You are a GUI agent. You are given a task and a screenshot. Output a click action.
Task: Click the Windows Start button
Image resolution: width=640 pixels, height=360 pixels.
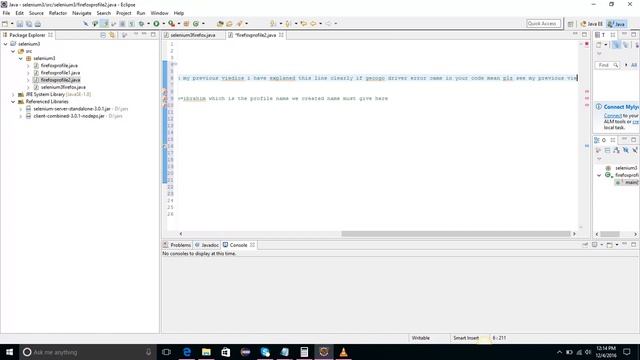(9, 352)
